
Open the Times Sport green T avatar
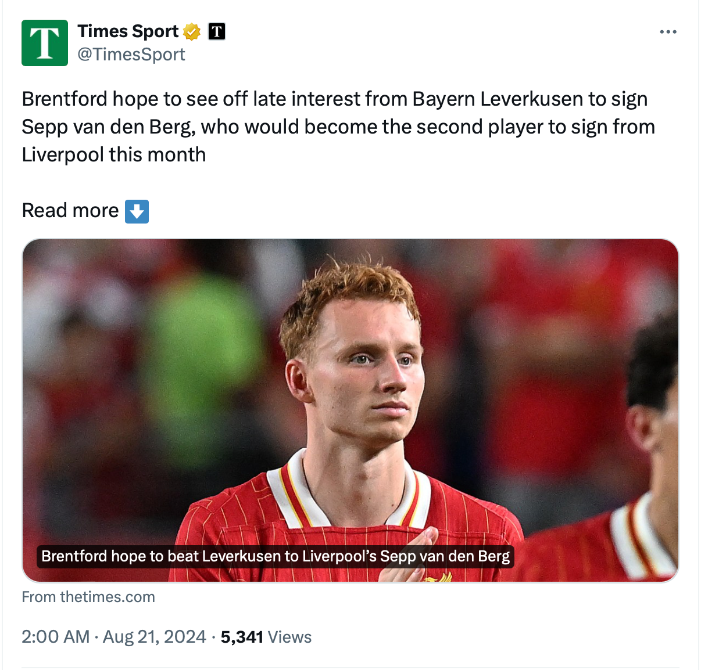tap(45, 43)
